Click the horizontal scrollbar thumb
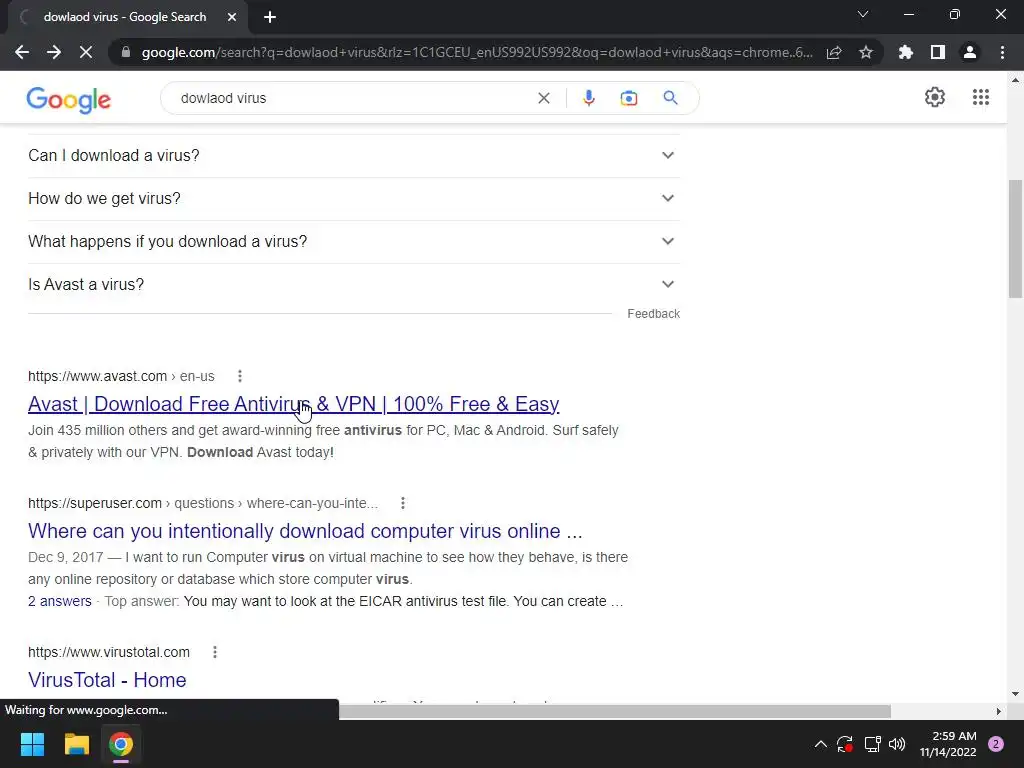This screenshot has width=1024, height=768. (615, 711)
